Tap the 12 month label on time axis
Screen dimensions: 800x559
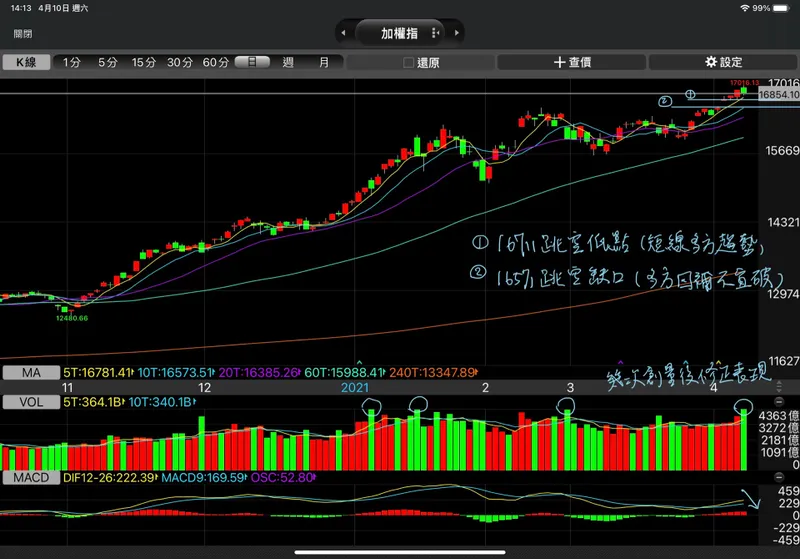pos(205,388)
